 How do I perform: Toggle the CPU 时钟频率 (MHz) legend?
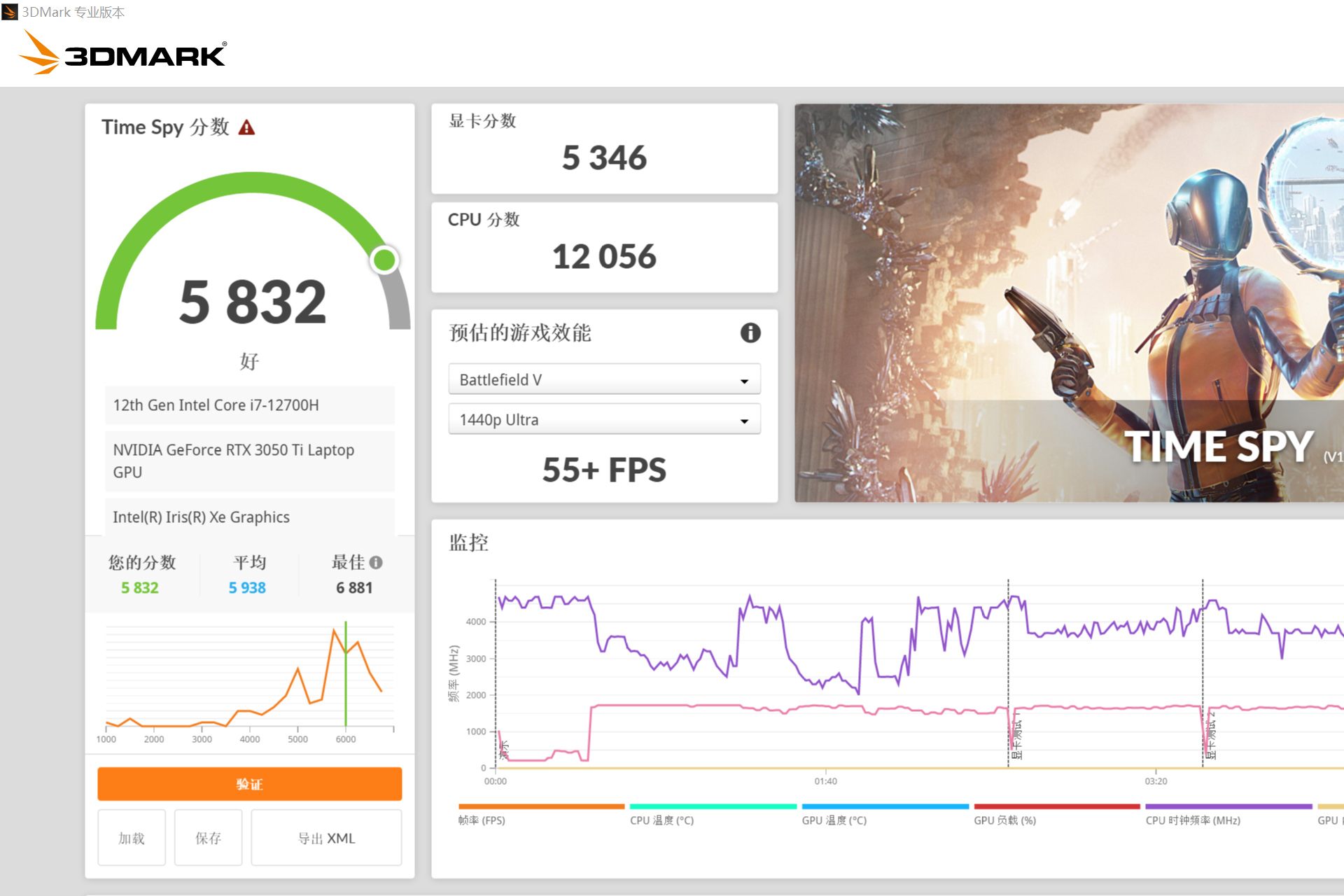coord(1228,815)
